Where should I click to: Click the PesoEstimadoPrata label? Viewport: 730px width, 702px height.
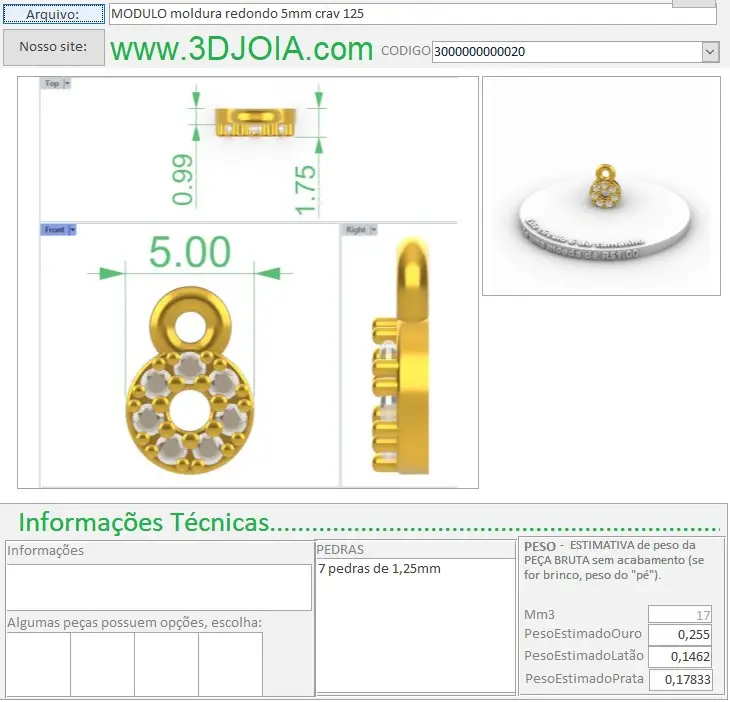[x=584, y=679]
